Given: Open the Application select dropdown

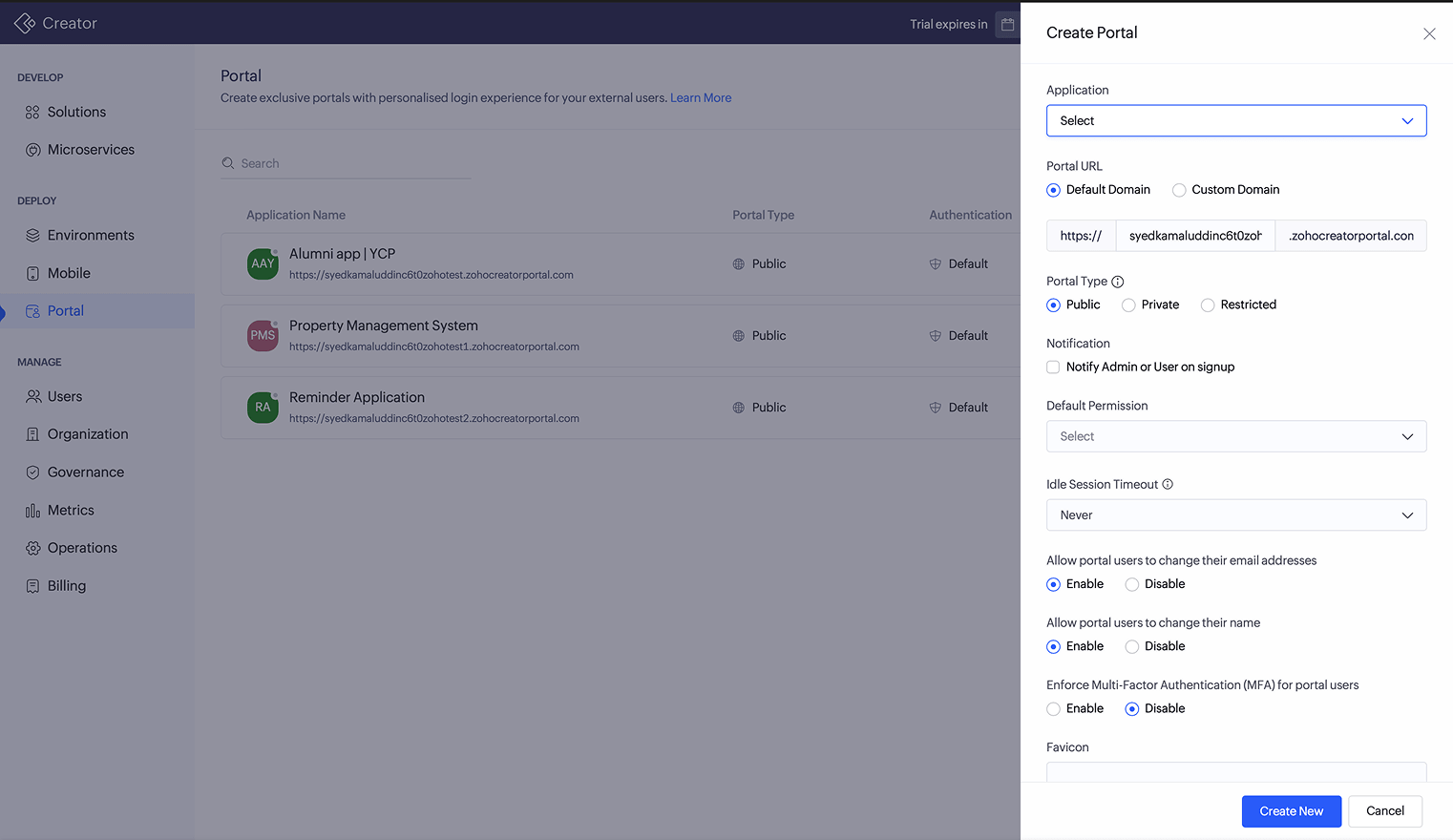Looking at the screenshot, I should coord(1236,121).
